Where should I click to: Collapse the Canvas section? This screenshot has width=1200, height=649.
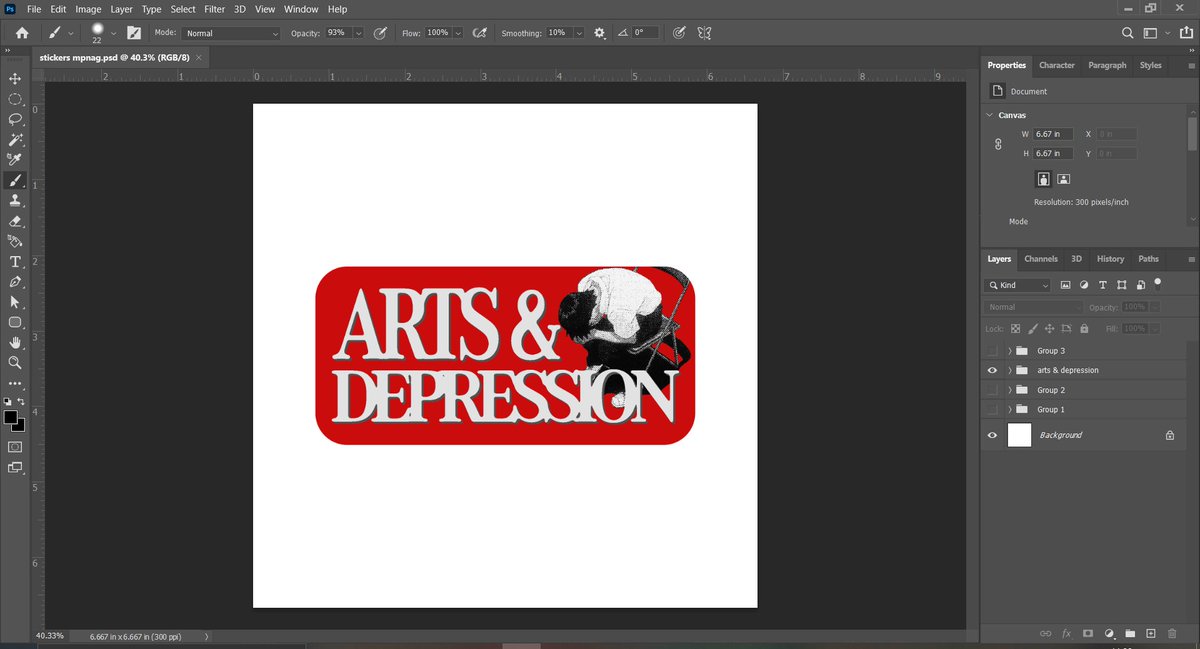(990, 115)
